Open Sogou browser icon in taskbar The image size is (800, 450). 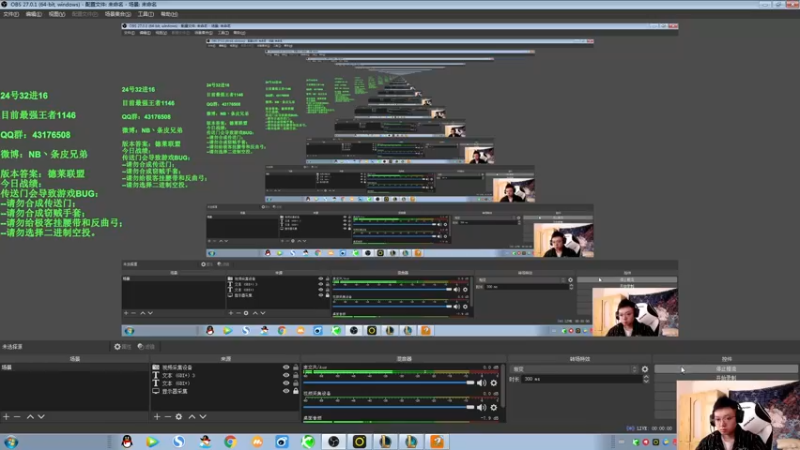tap(179, 442)
